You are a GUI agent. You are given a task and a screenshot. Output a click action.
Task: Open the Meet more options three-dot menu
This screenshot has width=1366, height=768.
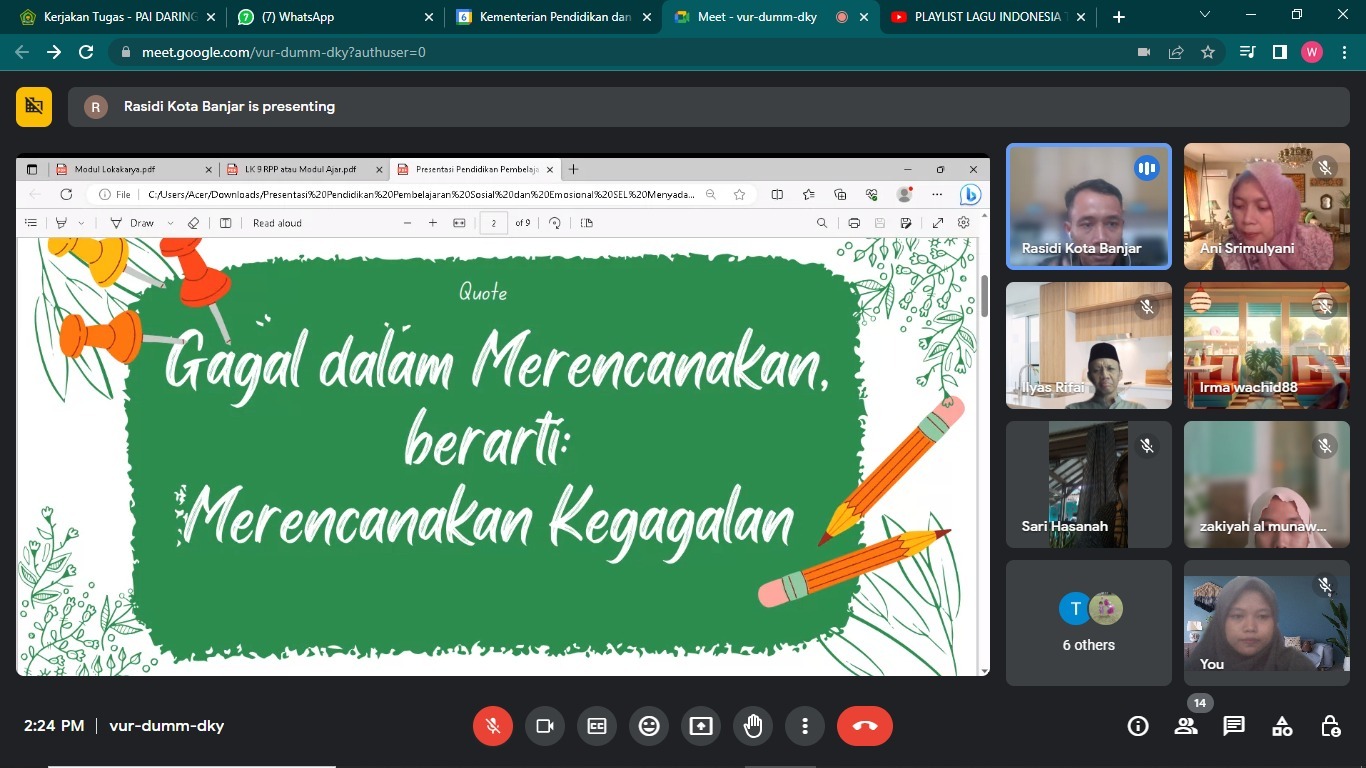point(805,726)
